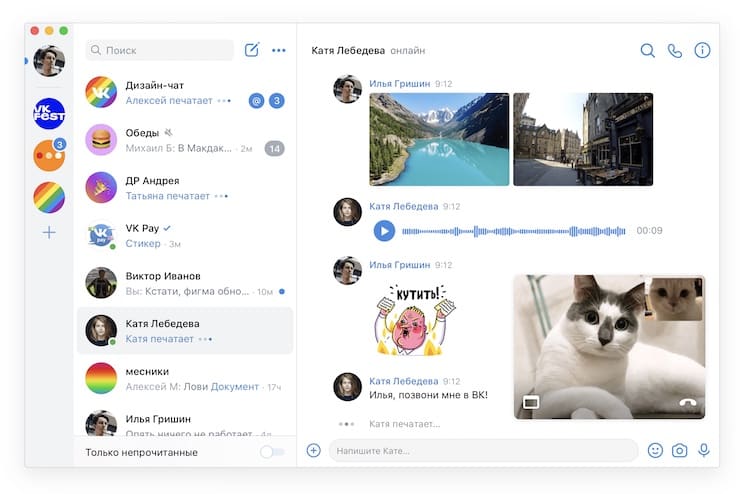The image size is (740, 494).
Task: Click the Напишите Кате message field
Action: (x=483, y=451)
